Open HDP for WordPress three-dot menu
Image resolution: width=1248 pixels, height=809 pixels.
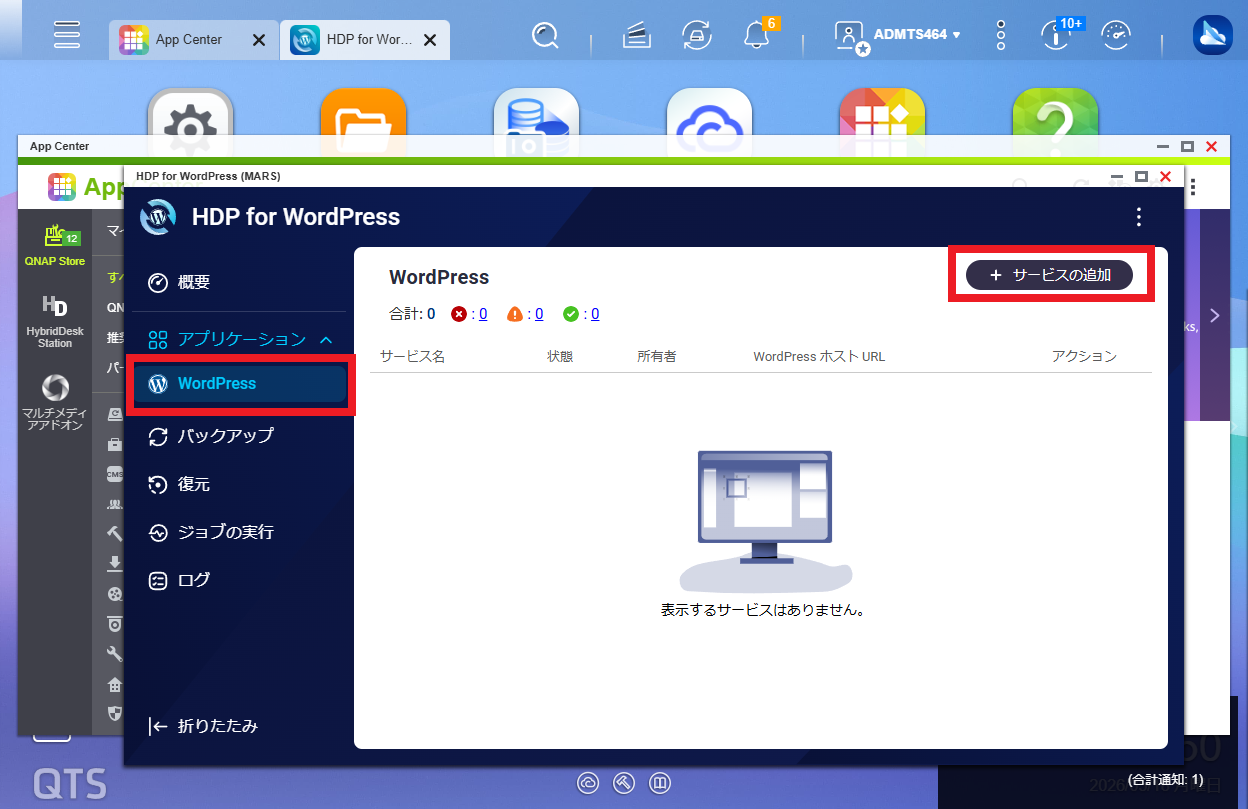pos(1138,217)
